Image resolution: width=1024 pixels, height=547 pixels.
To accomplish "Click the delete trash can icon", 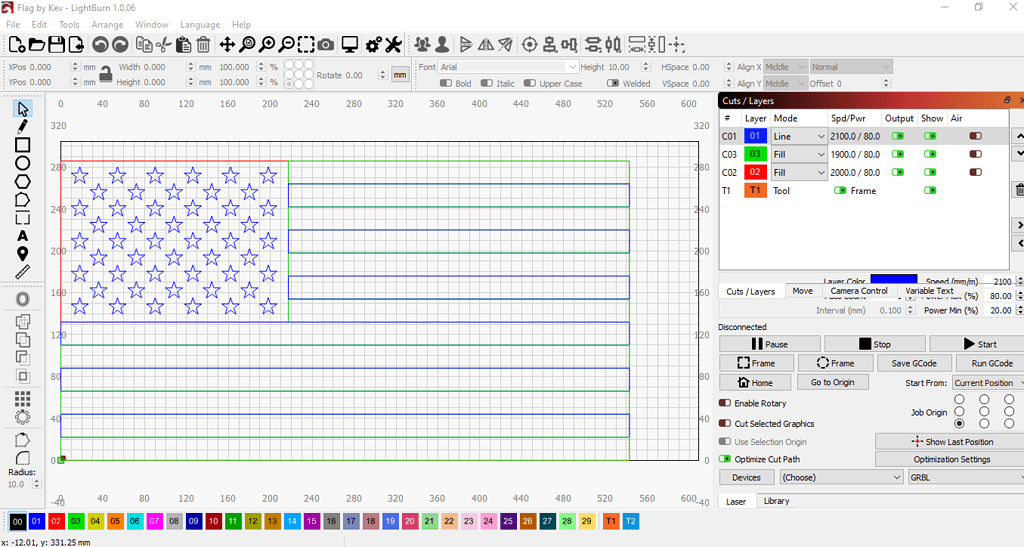I will [203, 44].
